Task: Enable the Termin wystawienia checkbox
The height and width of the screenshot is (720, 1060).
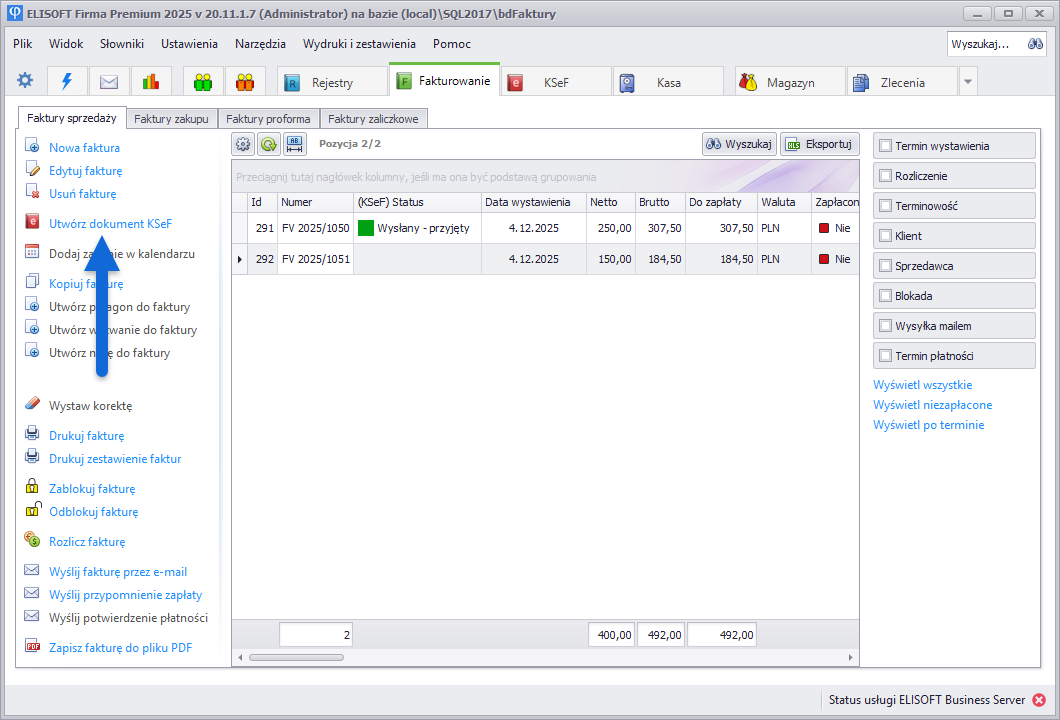Action: point(885,146)
